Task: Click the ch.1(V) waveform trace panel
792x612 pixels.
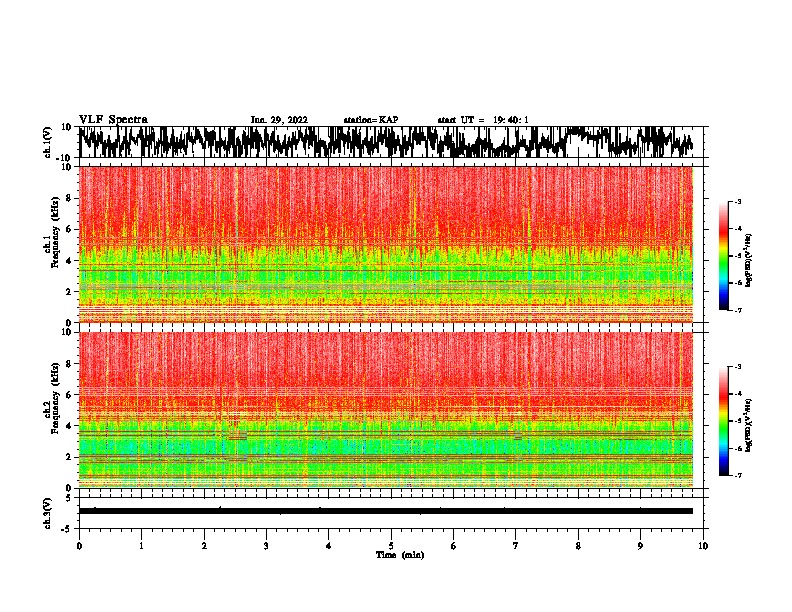Action: pos(390,142)
